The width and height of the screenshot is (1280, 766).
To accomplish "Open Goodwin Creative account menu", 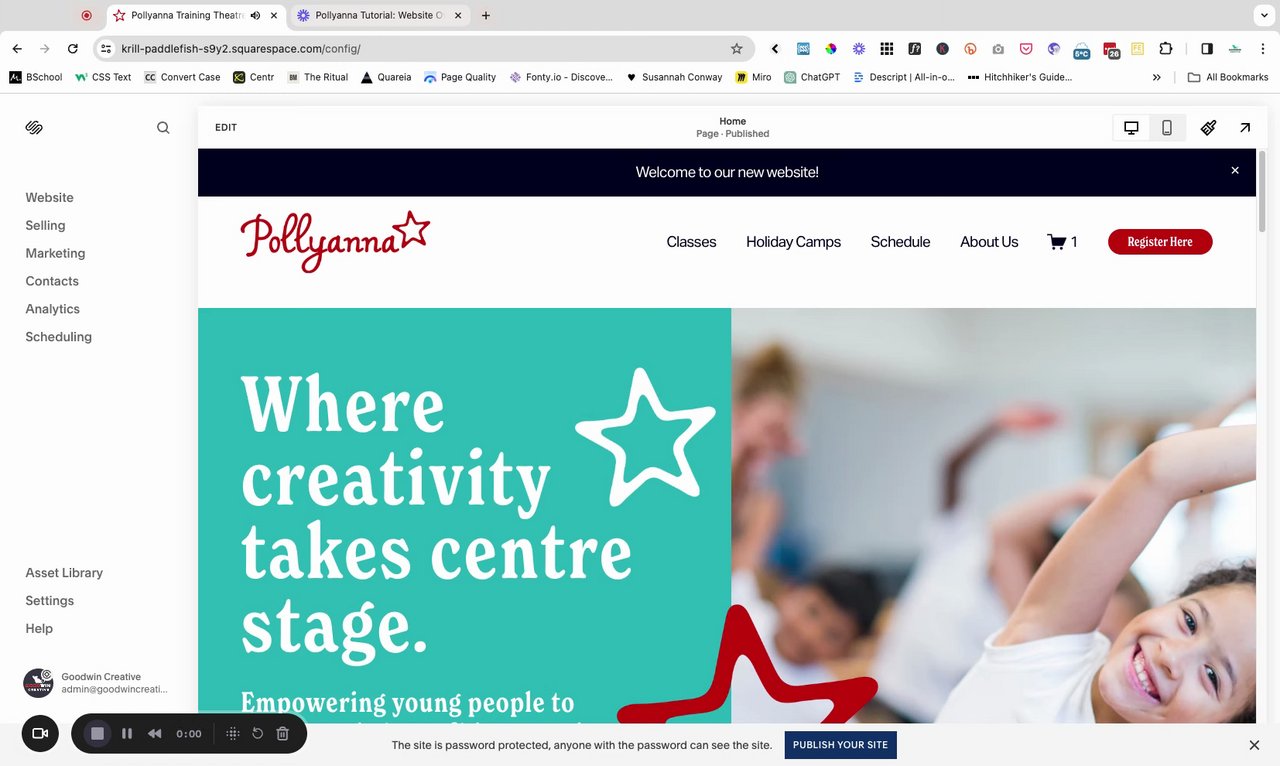I will [97, 683].
